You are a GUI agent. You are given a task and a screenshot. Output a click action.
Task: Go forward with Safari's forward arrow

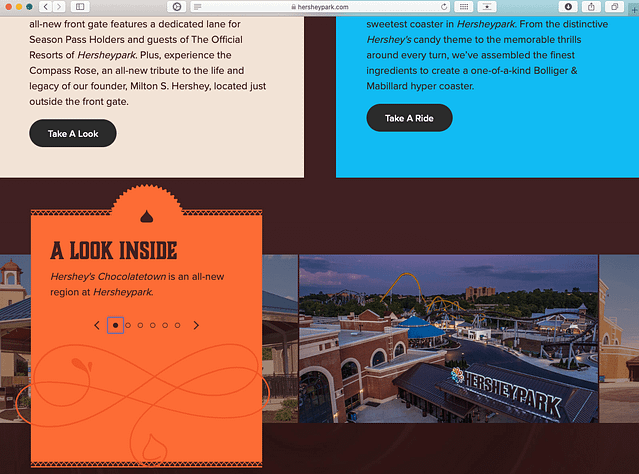coord(59,7)
